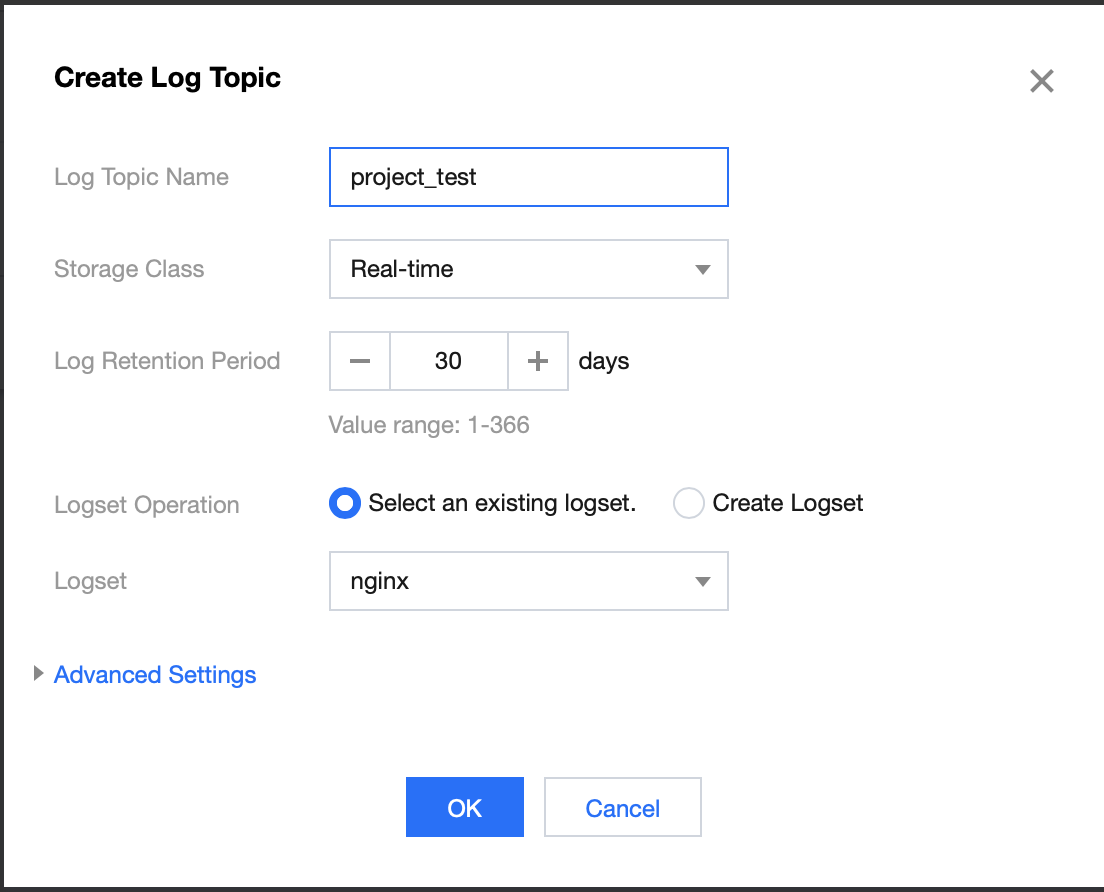Click the "Create Logset" label text
Screen dimensions: 1104x892
(787, 503)
